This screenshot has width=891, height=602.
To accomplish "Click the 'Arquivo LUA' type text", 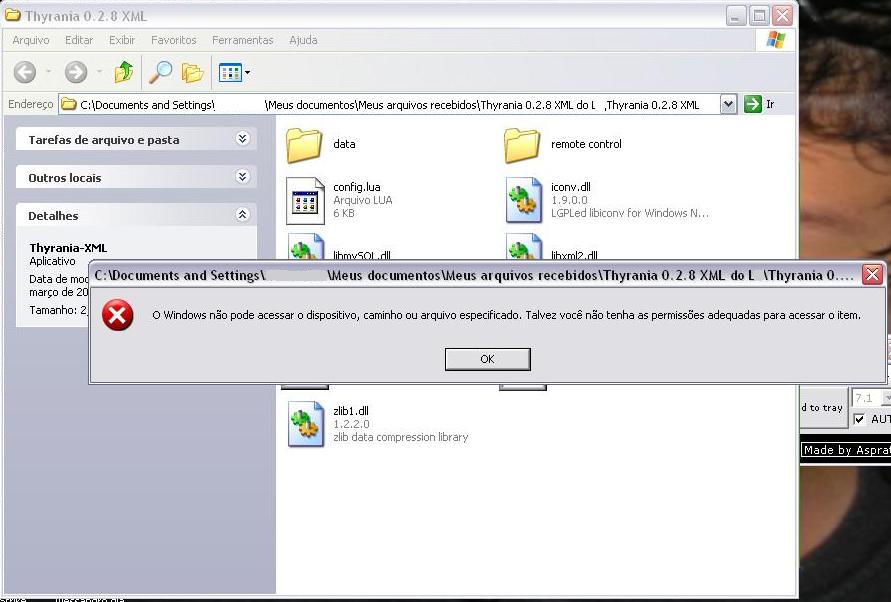I will click(x=363, y=200).
